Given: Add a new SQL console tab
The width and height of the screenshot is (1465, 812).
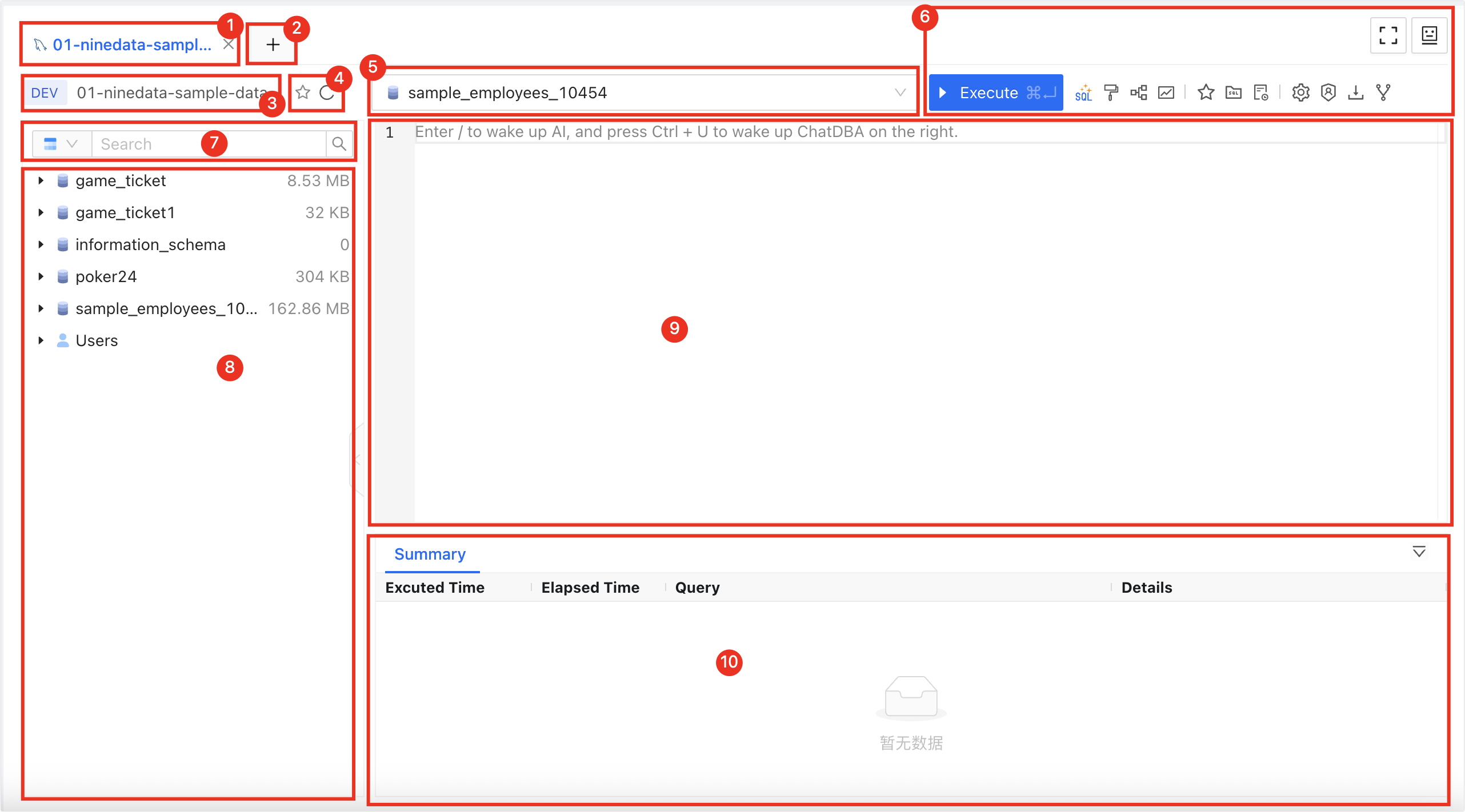Looking at the screenshot, I should pos(273,45).
